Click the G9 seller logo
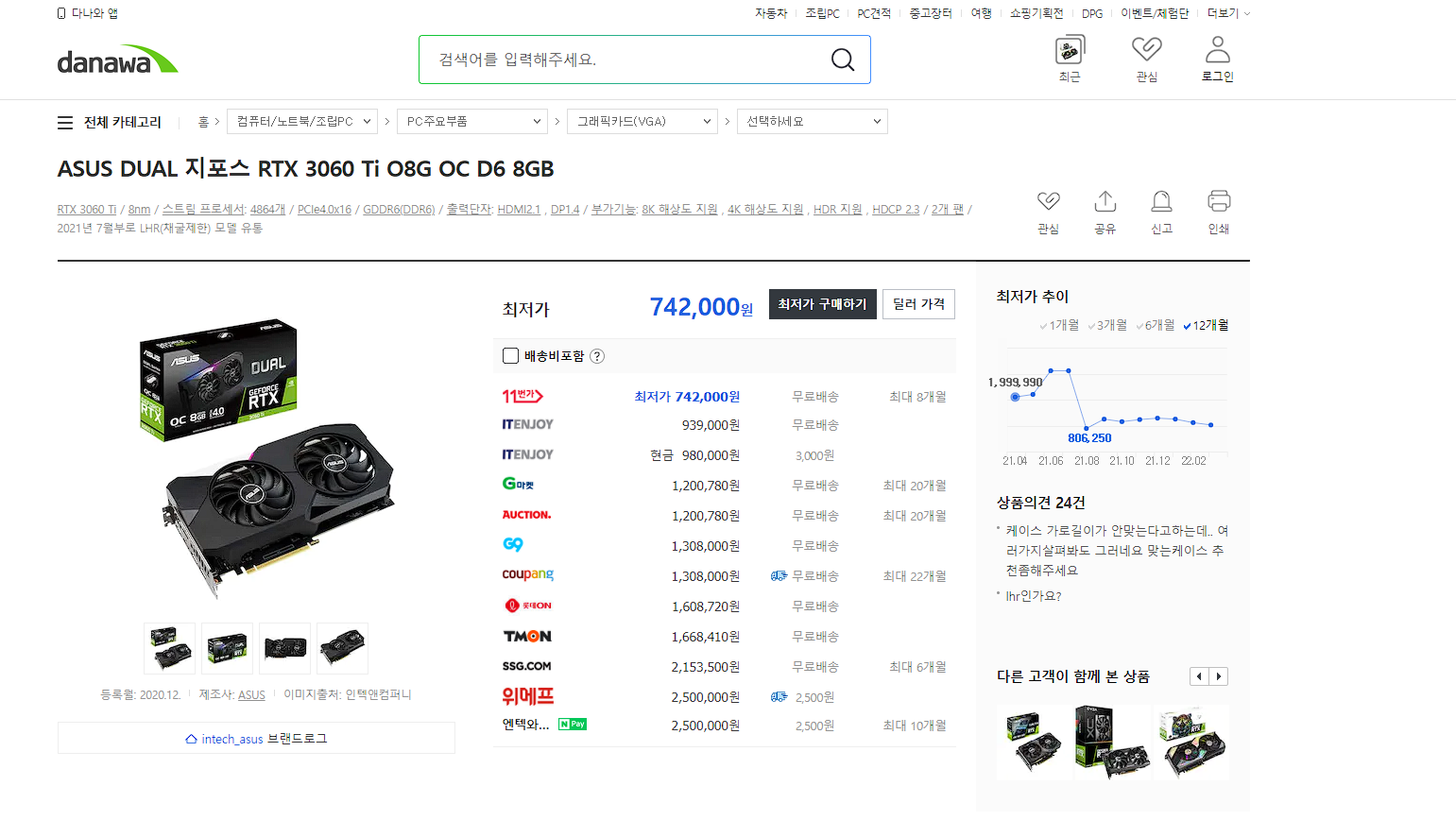The width and height of the screenshot is (1456, 837). pos(513,544)
